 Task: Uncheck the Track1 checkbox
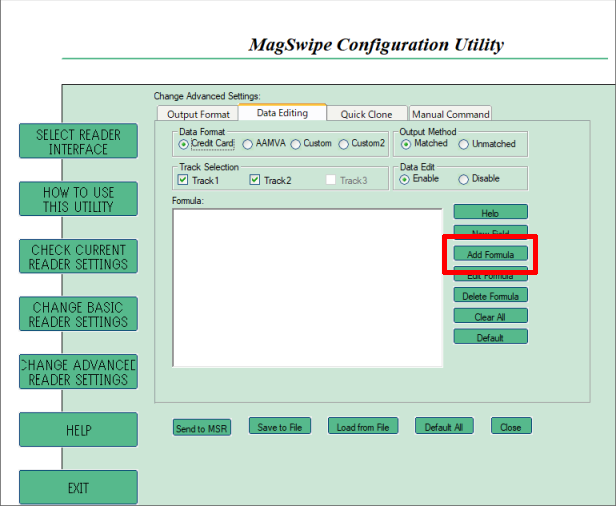coord(183,180)
